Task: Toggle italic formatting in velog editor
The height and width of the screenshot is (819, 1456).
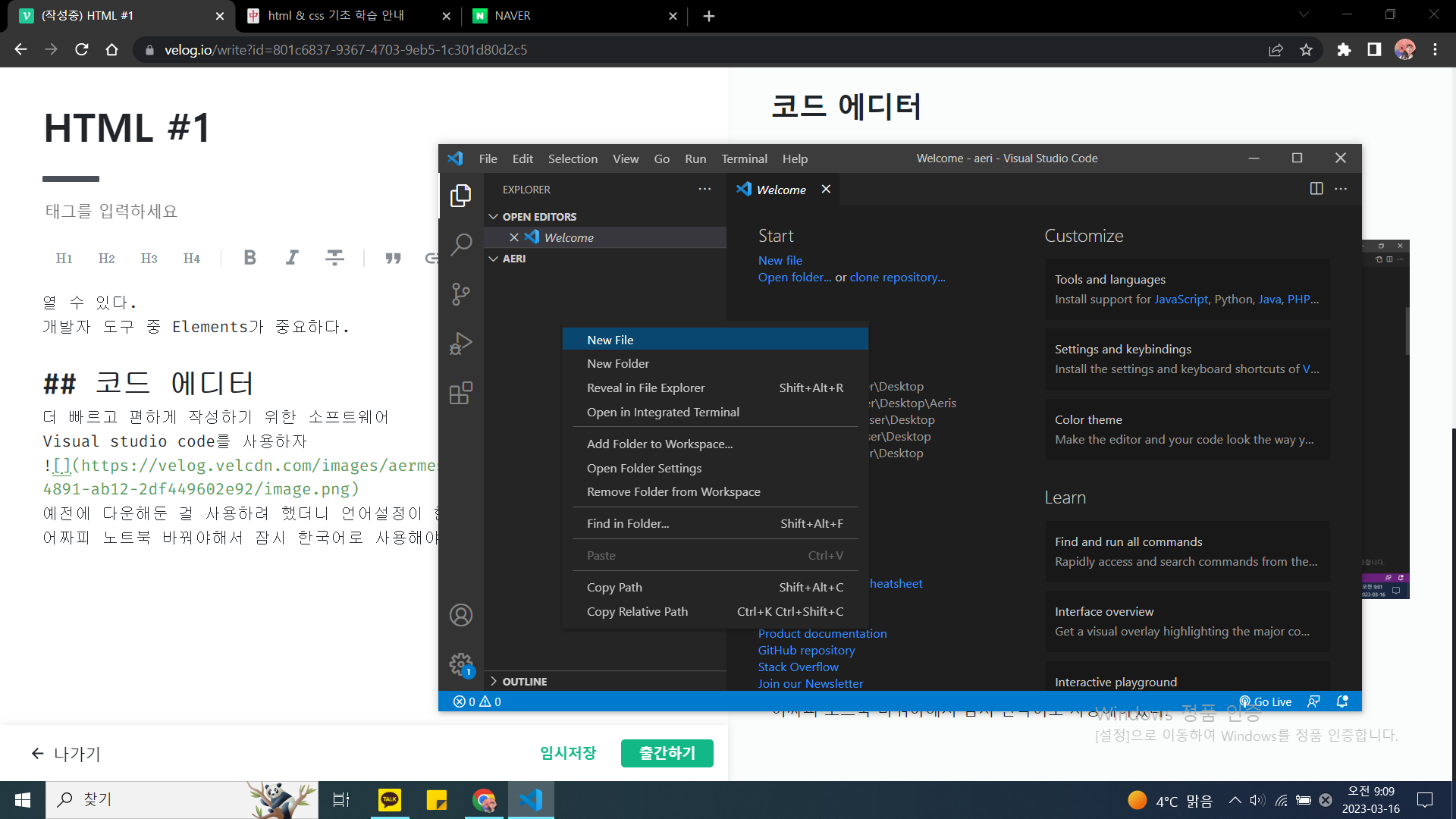Action: point(292,258)
